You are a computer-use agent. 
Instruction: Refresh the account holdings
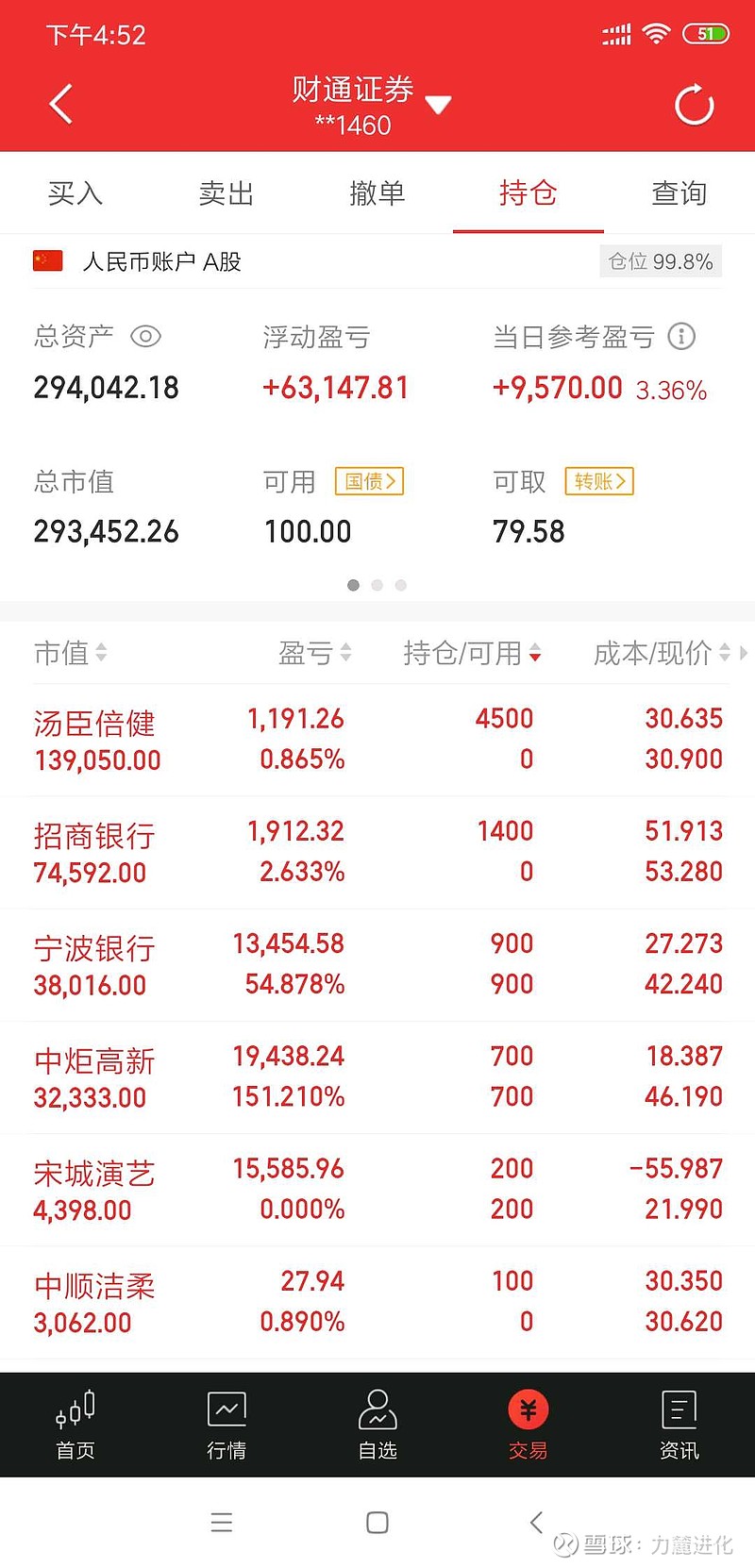pyautogui.click(x=695, y=105)
